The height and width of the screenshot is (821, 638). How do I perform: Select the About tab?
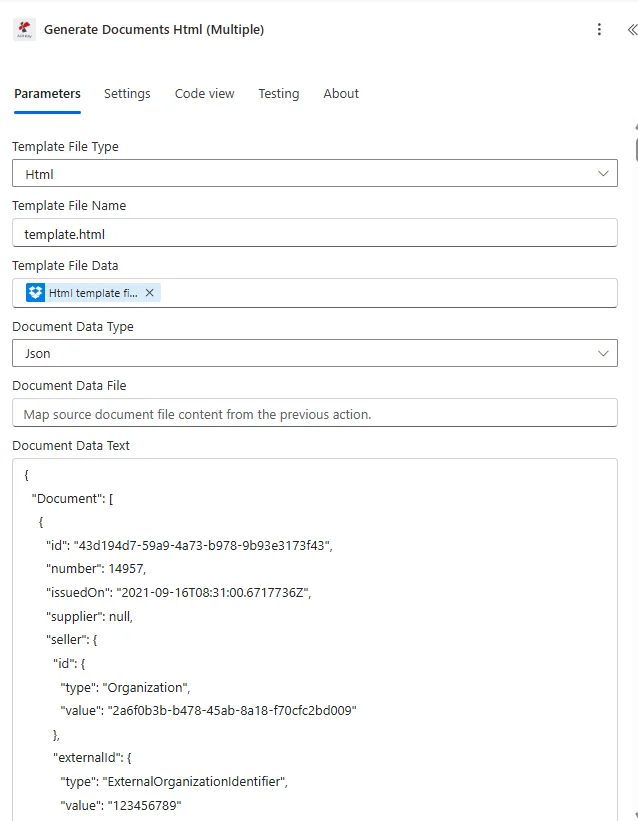(x=340, y=93)
